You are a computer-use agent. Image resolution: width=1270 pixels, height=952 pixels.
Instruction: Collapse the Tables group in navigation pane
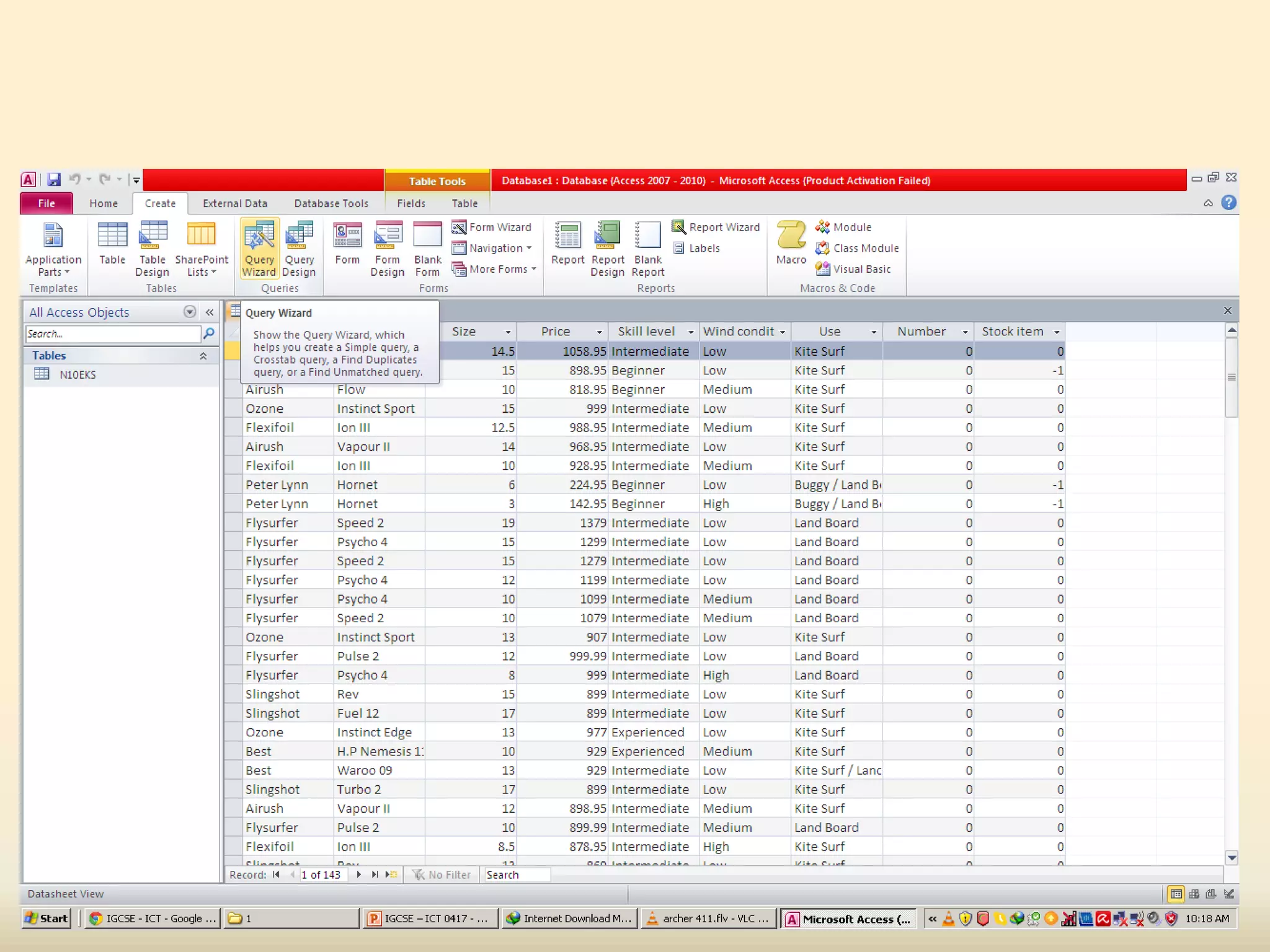pos(203,356)
